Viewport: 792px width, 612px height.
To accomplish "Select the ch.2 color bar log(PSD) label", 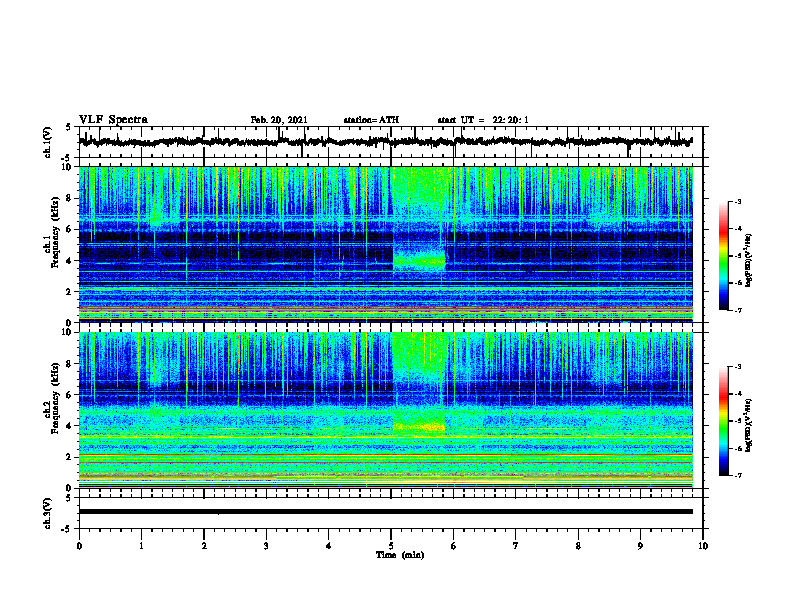I will pos(749,424).
